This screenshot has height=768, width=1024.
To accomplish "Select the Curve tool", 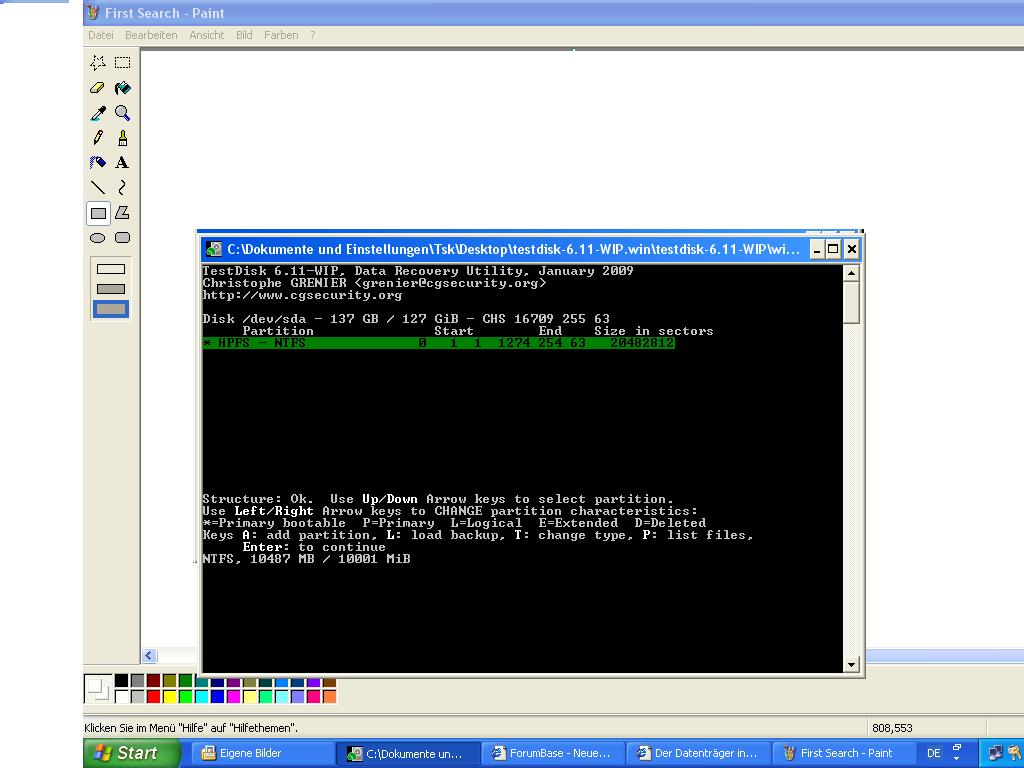I will [122, 187].
